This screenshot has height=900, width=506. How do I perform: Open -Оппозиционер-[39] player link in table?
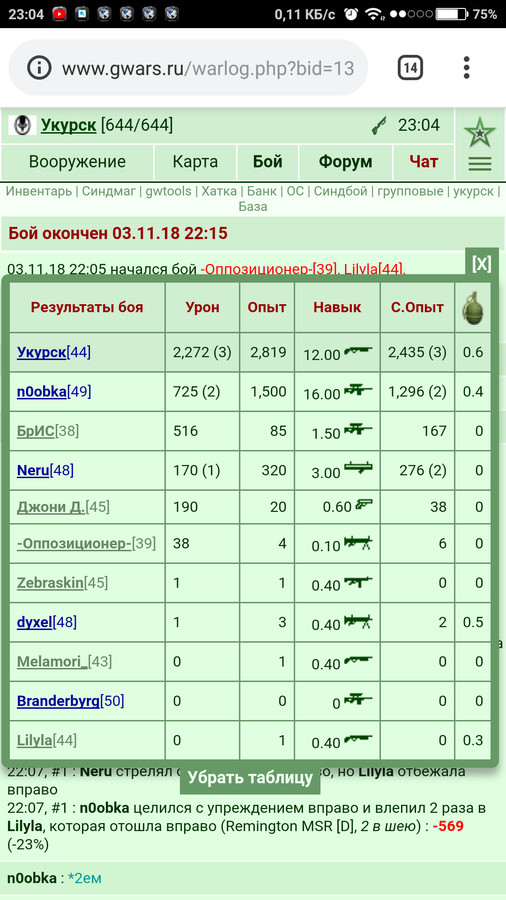click(86, 543)
